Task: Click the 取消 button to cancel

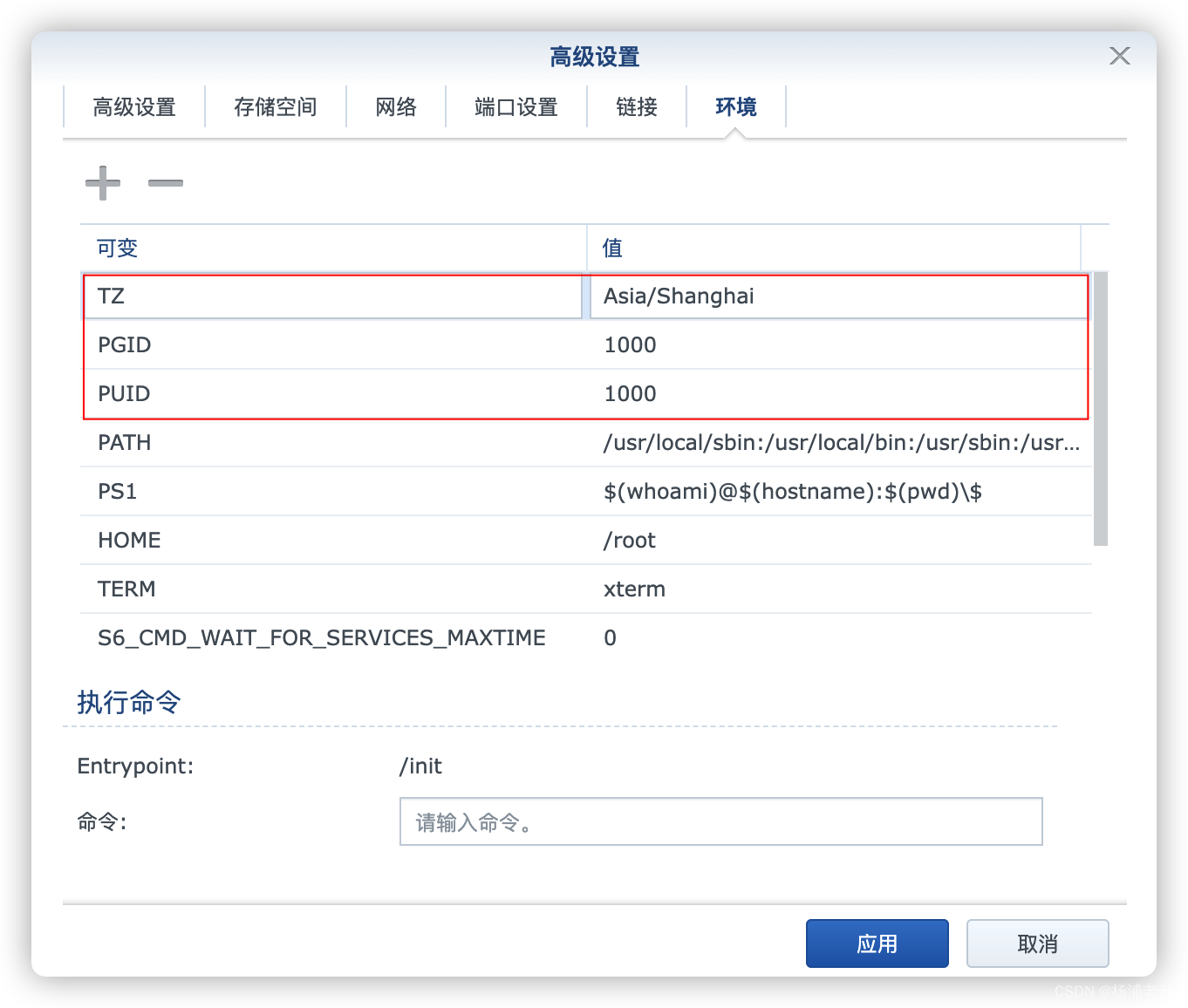Action: 1037,943
